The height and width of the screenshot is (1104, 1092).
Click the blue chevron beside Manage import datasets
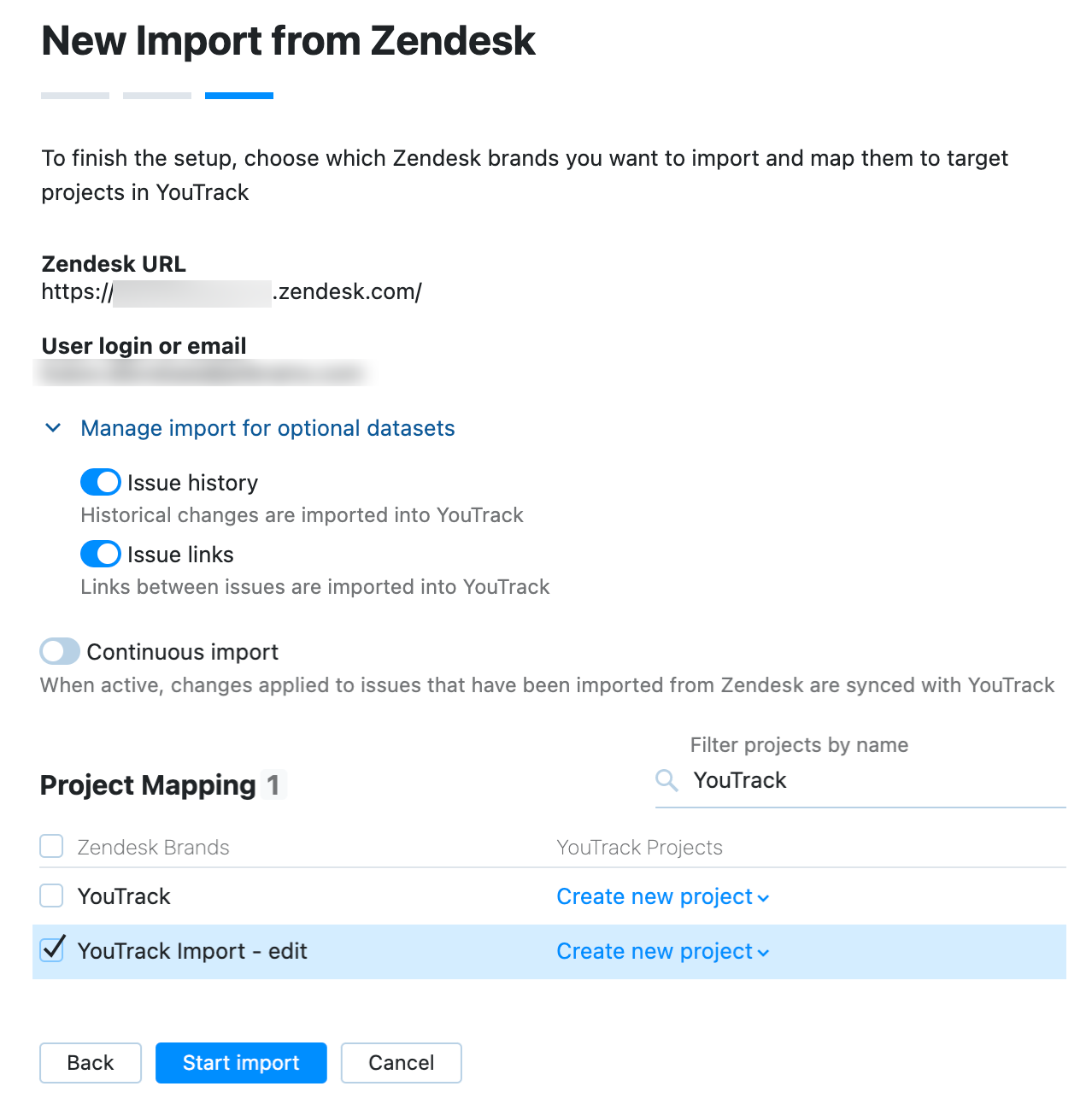pos(52,428)
